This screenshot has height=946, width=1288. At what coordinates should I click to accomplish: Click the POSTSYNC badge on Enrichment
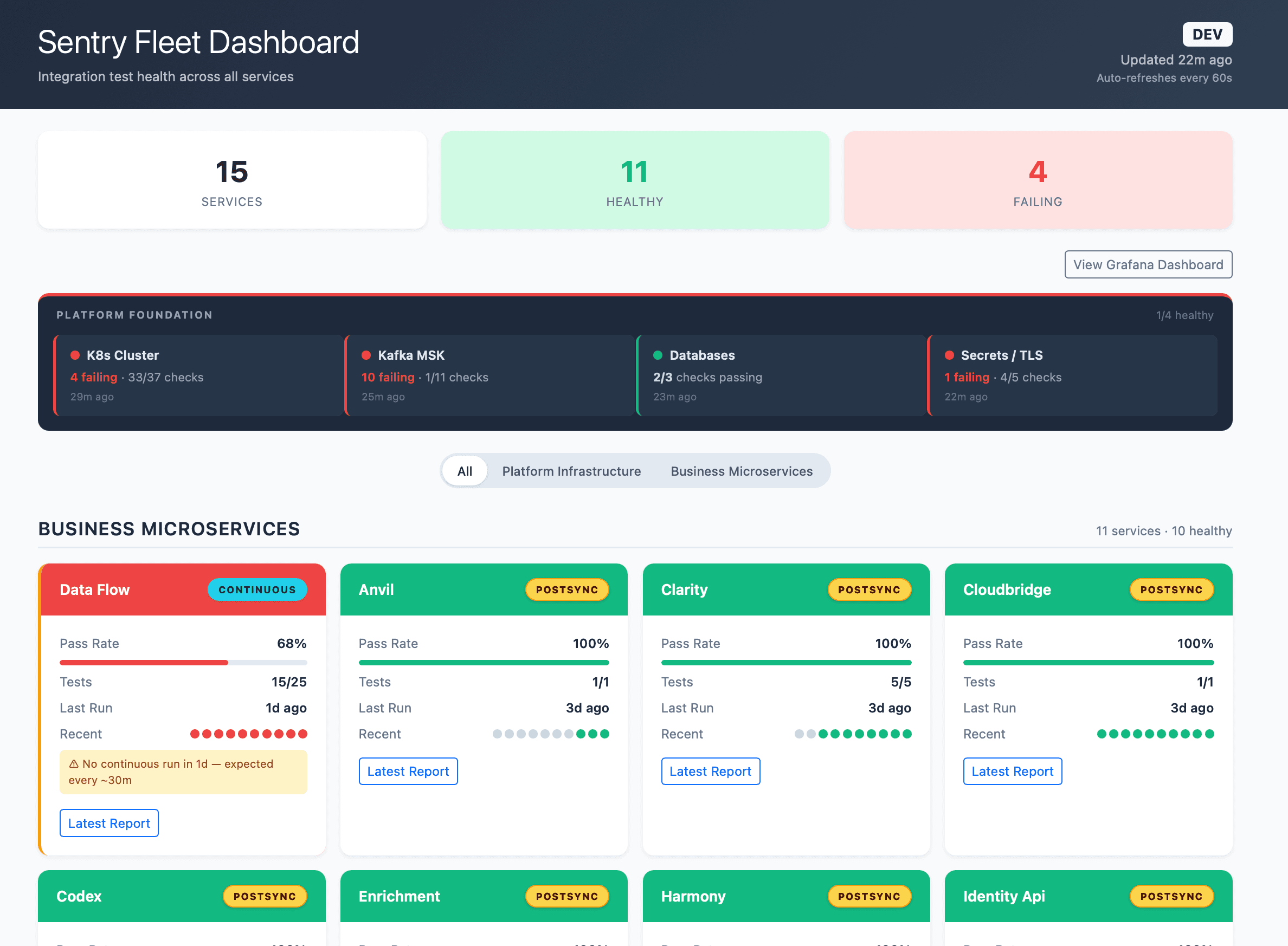click(x=566, y=896)
